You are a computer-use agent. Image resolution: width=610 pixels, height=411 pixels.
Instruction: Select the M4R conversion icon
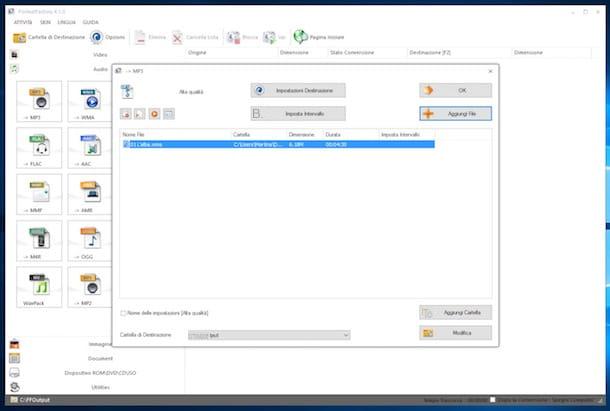click(x=39, y=241)
